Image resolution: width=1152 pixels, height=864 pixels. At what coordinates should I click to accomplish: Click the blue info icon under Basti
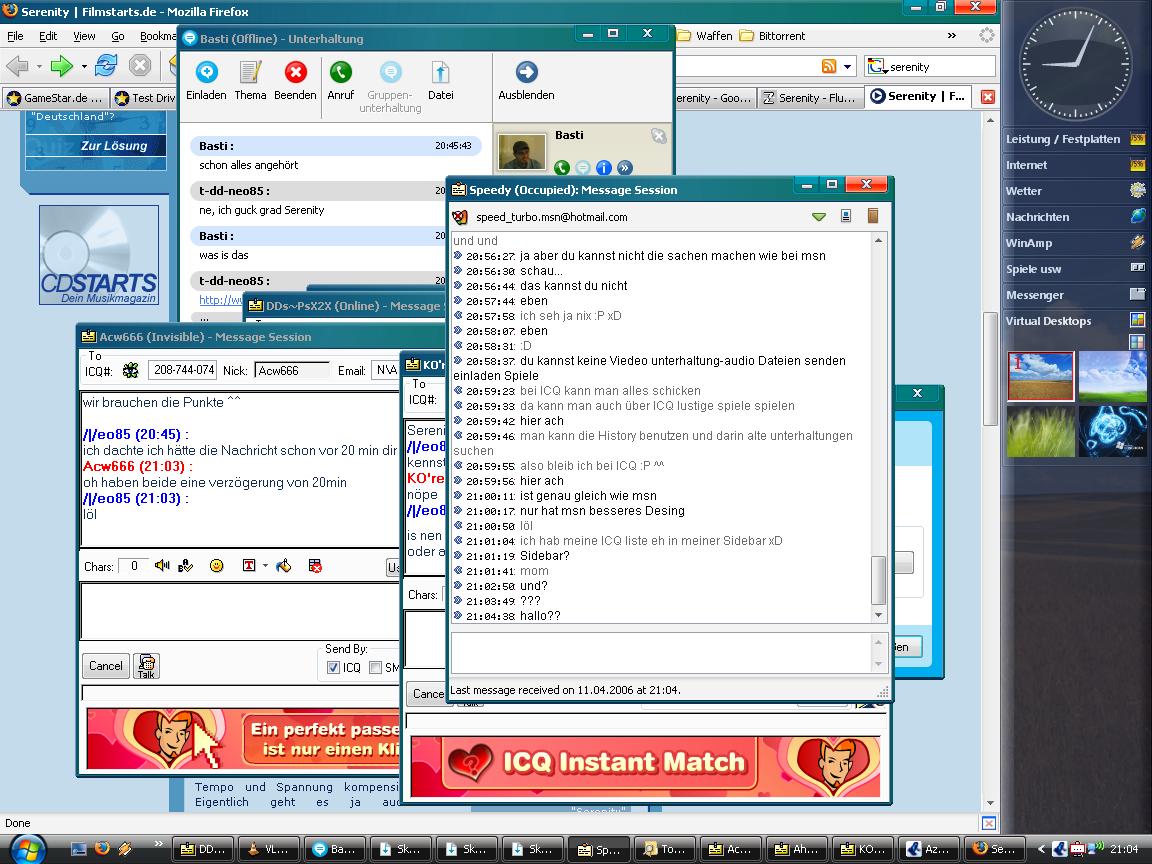604,168
